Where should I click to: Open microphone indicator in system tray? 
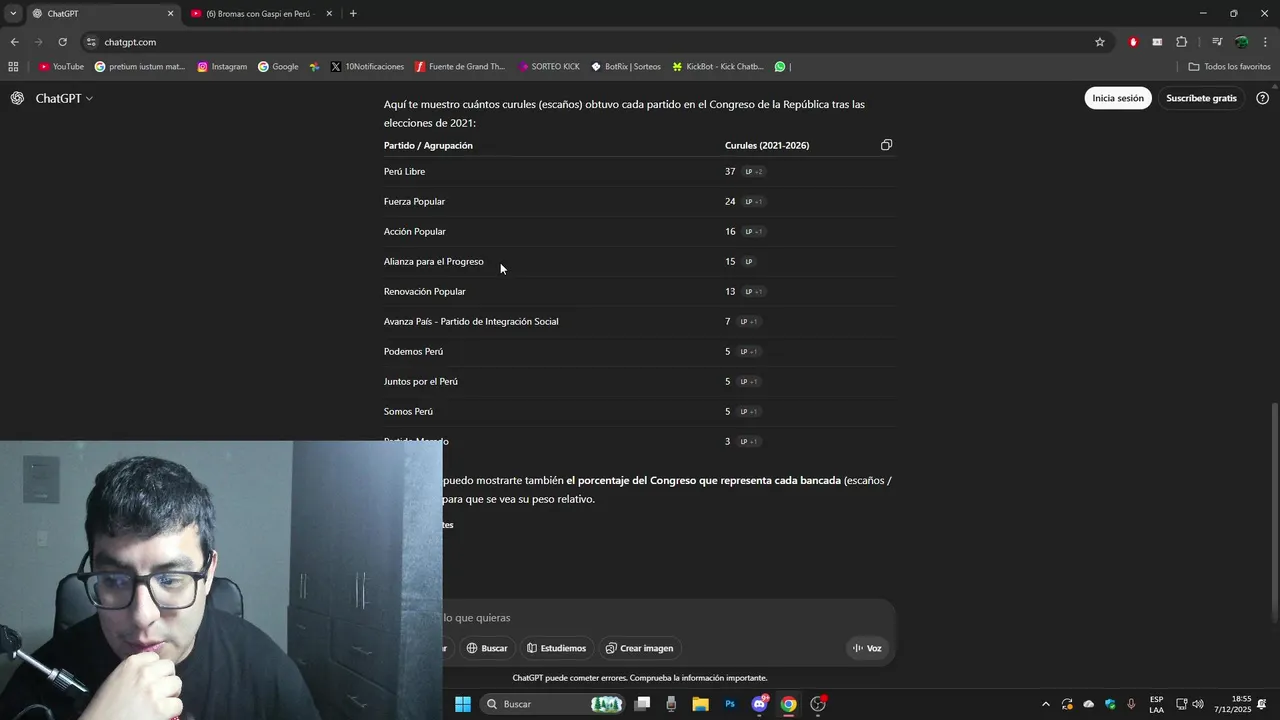click(x=1131, y=704)
